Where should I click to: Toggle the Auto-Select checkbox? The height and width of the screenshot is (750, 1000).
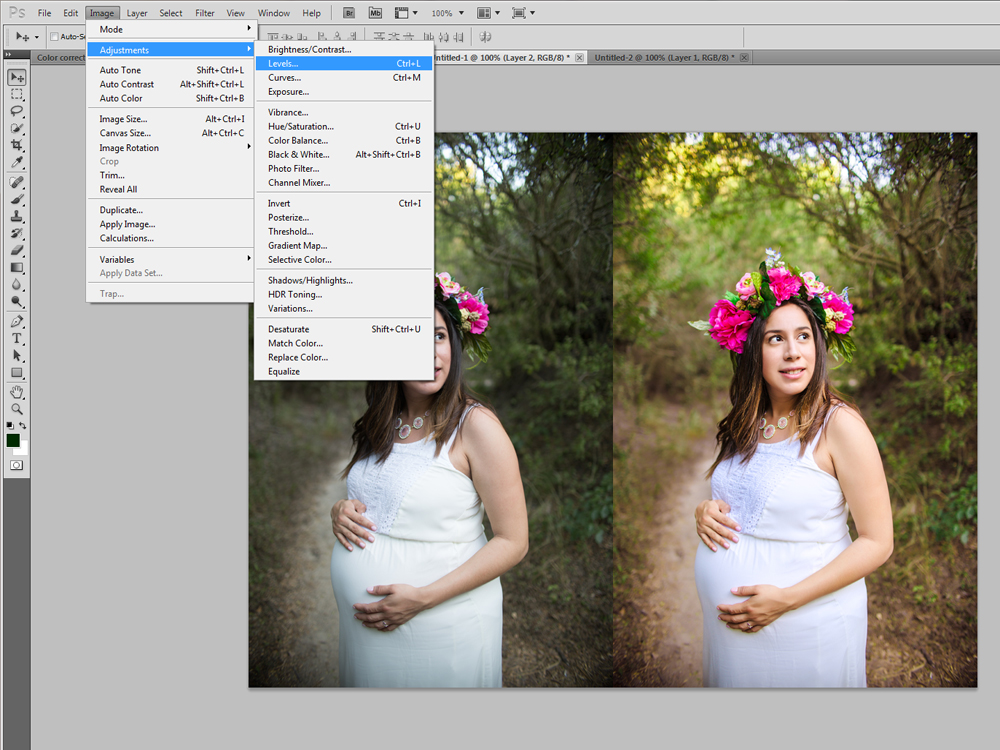[x=54, y=37]
